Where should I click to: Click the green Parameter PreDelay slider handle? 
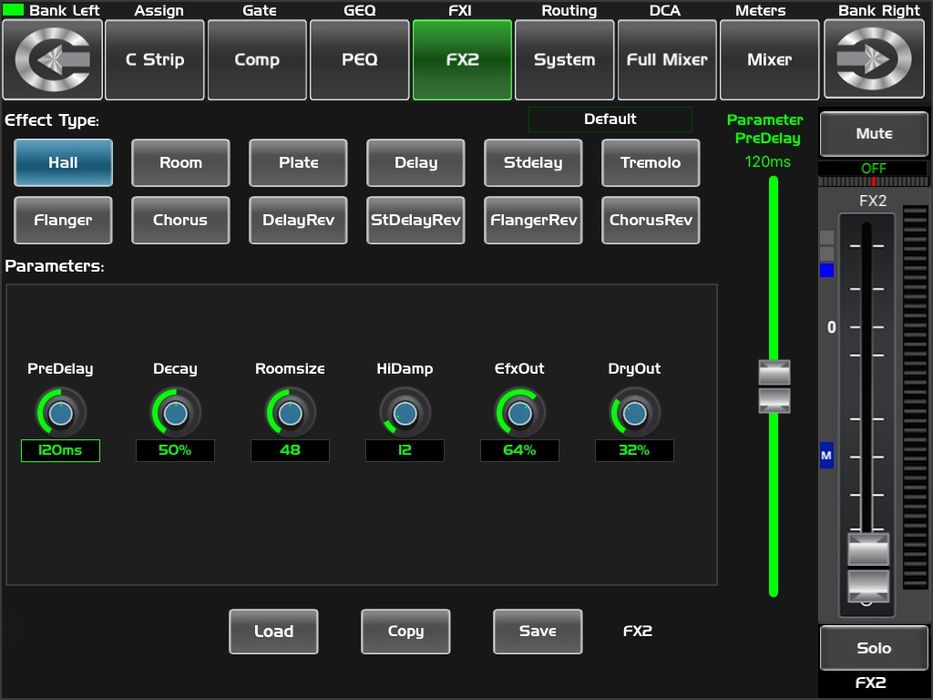pos(774,386)
